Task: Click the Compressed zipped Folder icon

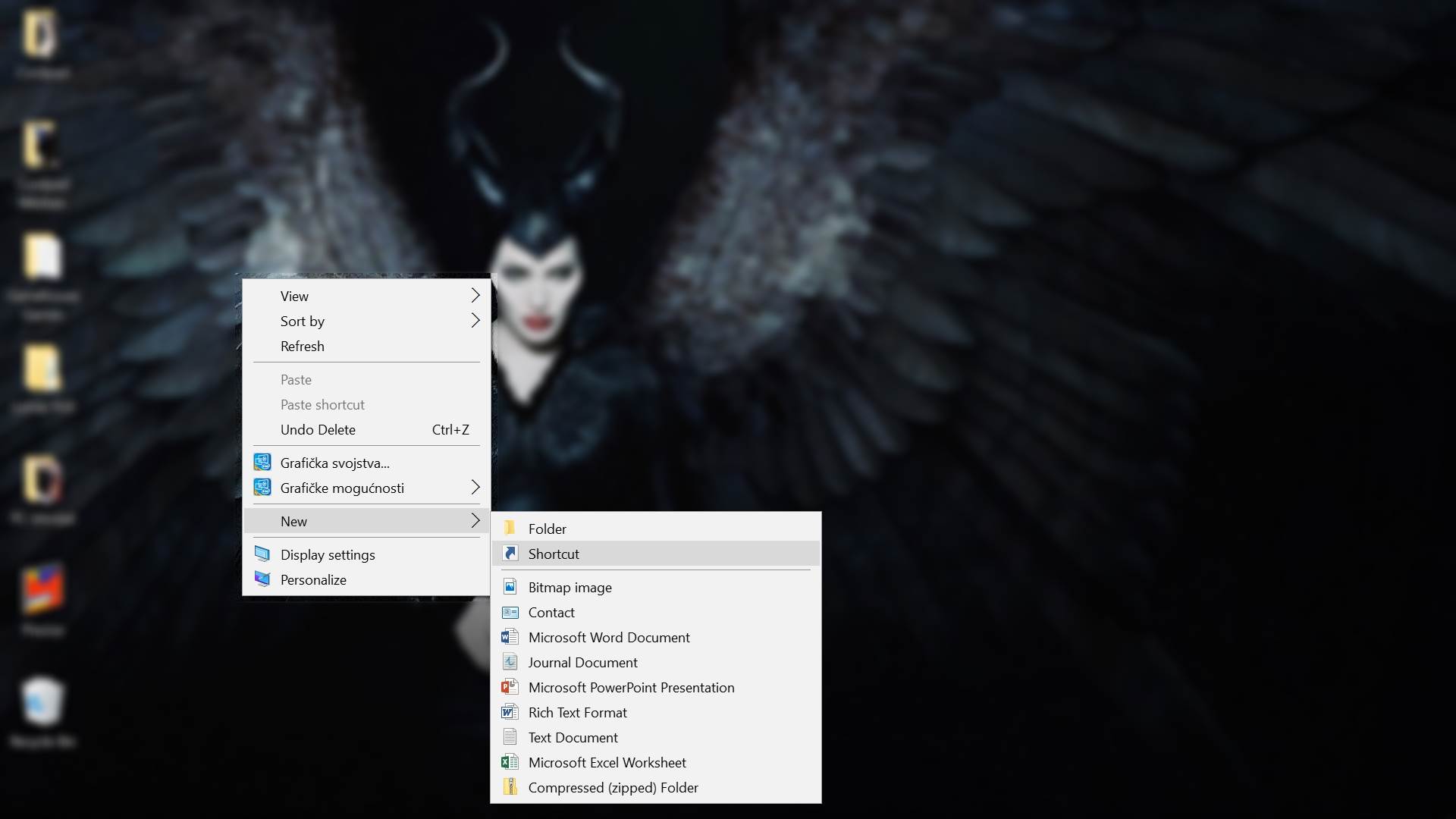Action: pos(510,787)
